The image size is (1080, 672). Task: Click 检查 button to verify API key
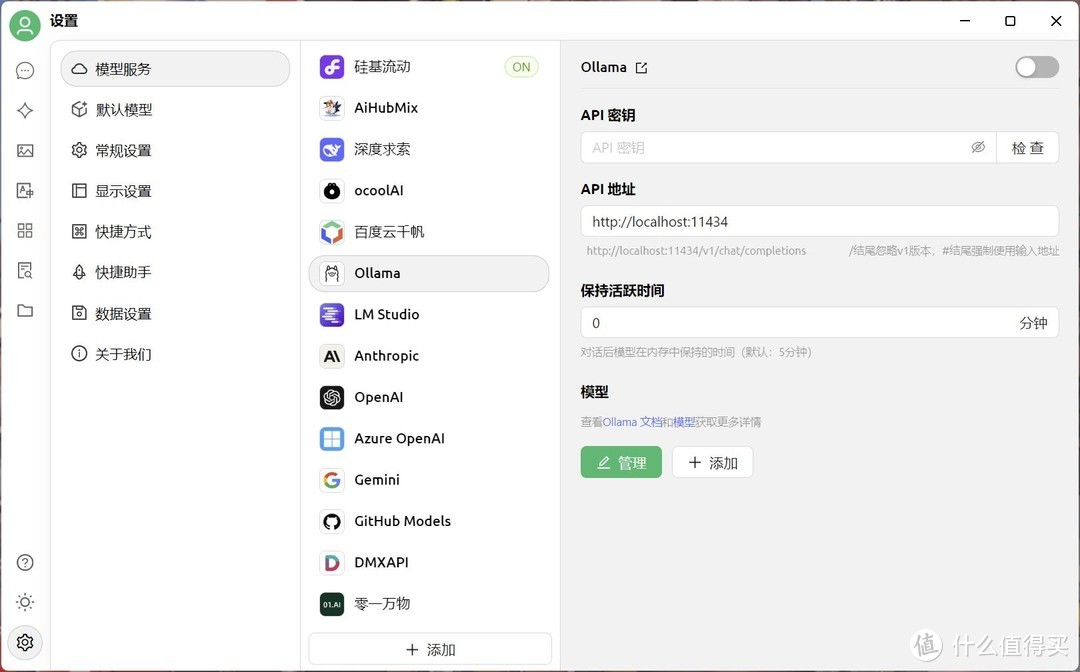click(x=1028, y=147)
